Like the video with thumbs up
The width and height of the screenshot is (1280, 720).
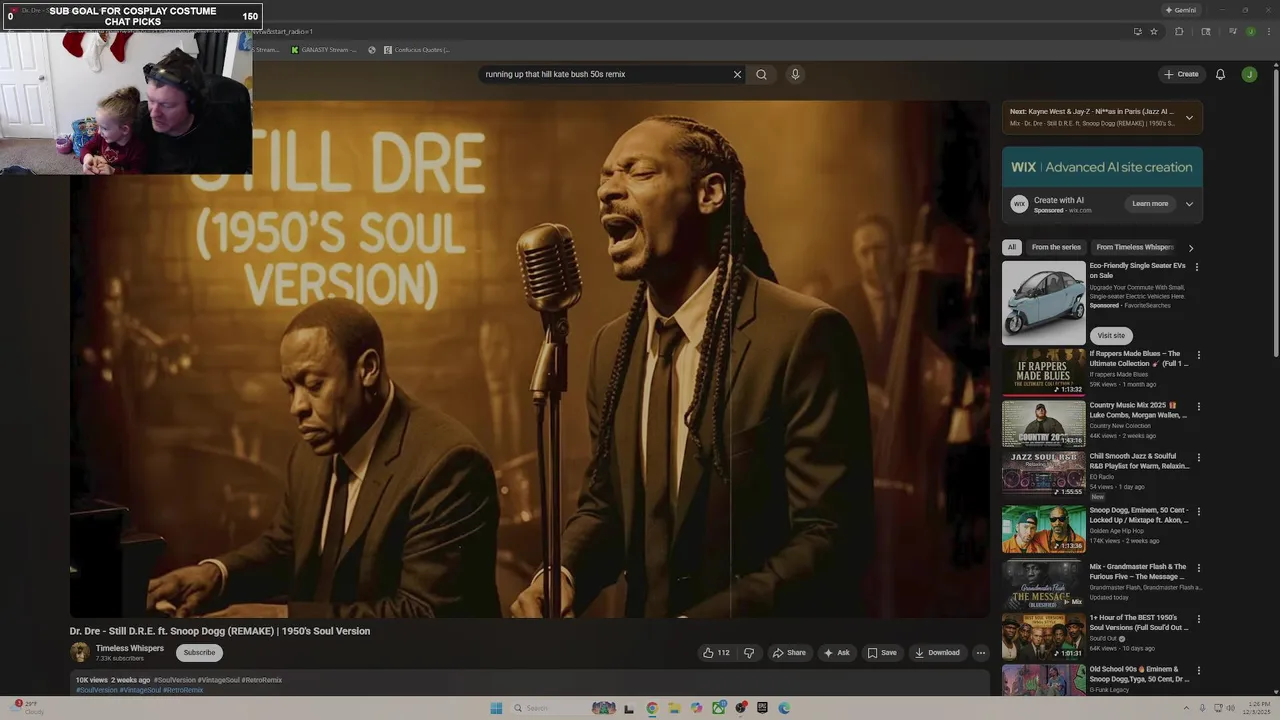716,653
